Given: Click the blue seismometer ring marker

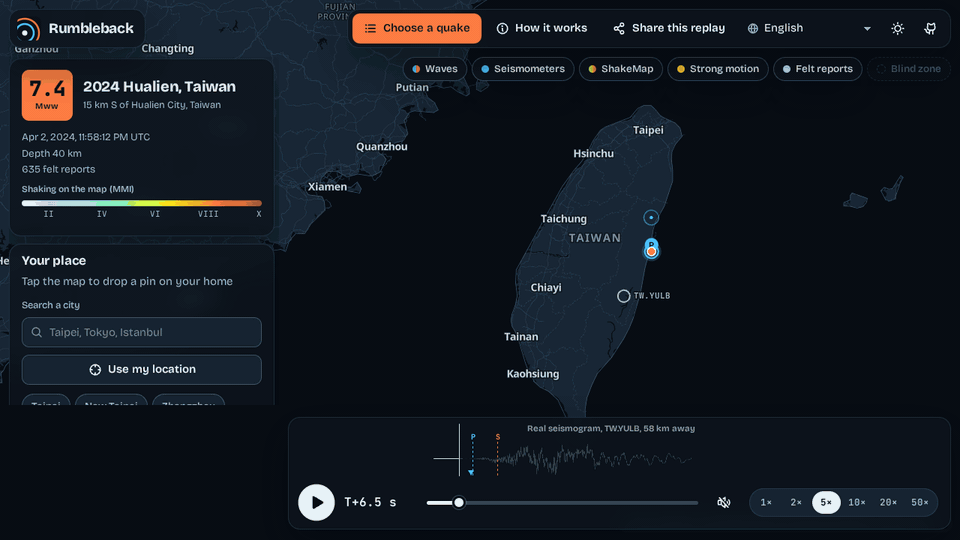Looking at the screenshot, I should coord(651,217).
